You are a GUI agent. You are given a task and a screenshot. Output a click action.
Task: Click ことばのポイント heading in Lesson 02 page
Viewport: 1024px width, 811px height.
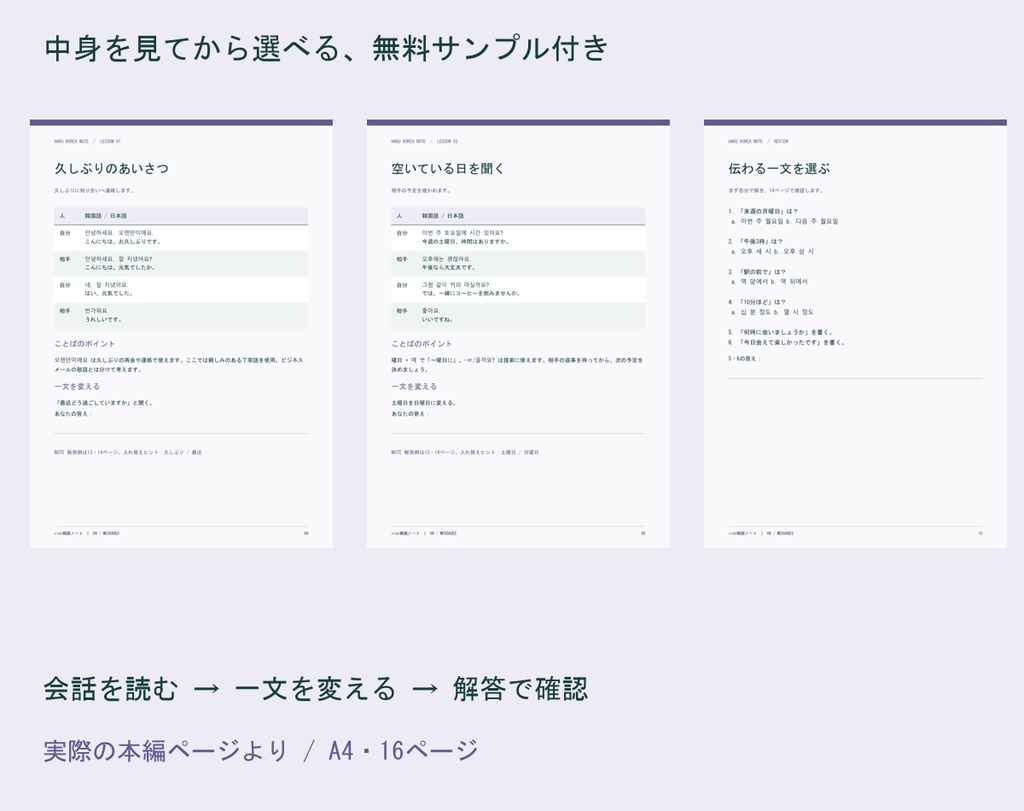(422, 343)
